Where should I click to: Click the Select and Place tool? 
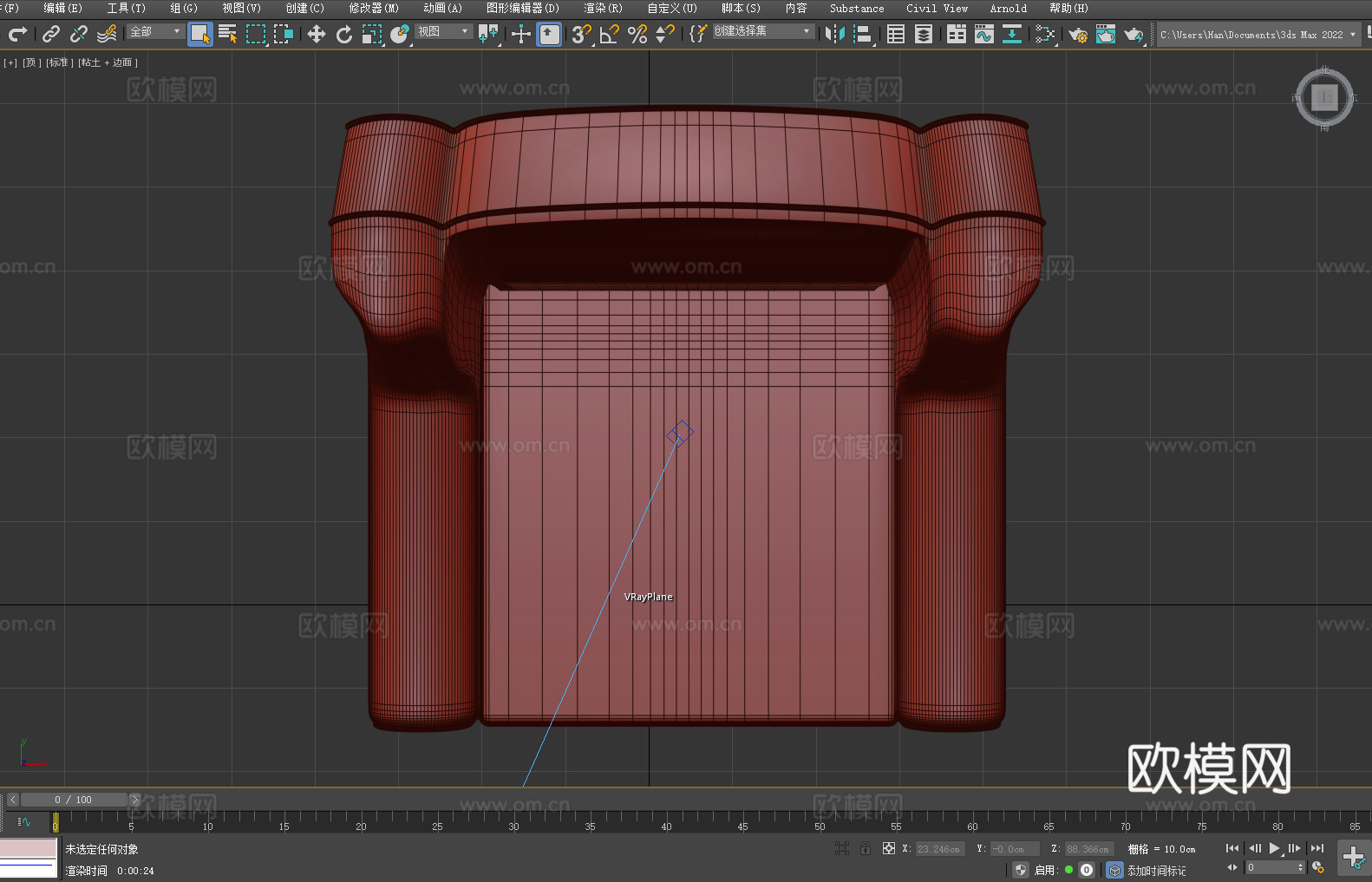pos(400,34)
